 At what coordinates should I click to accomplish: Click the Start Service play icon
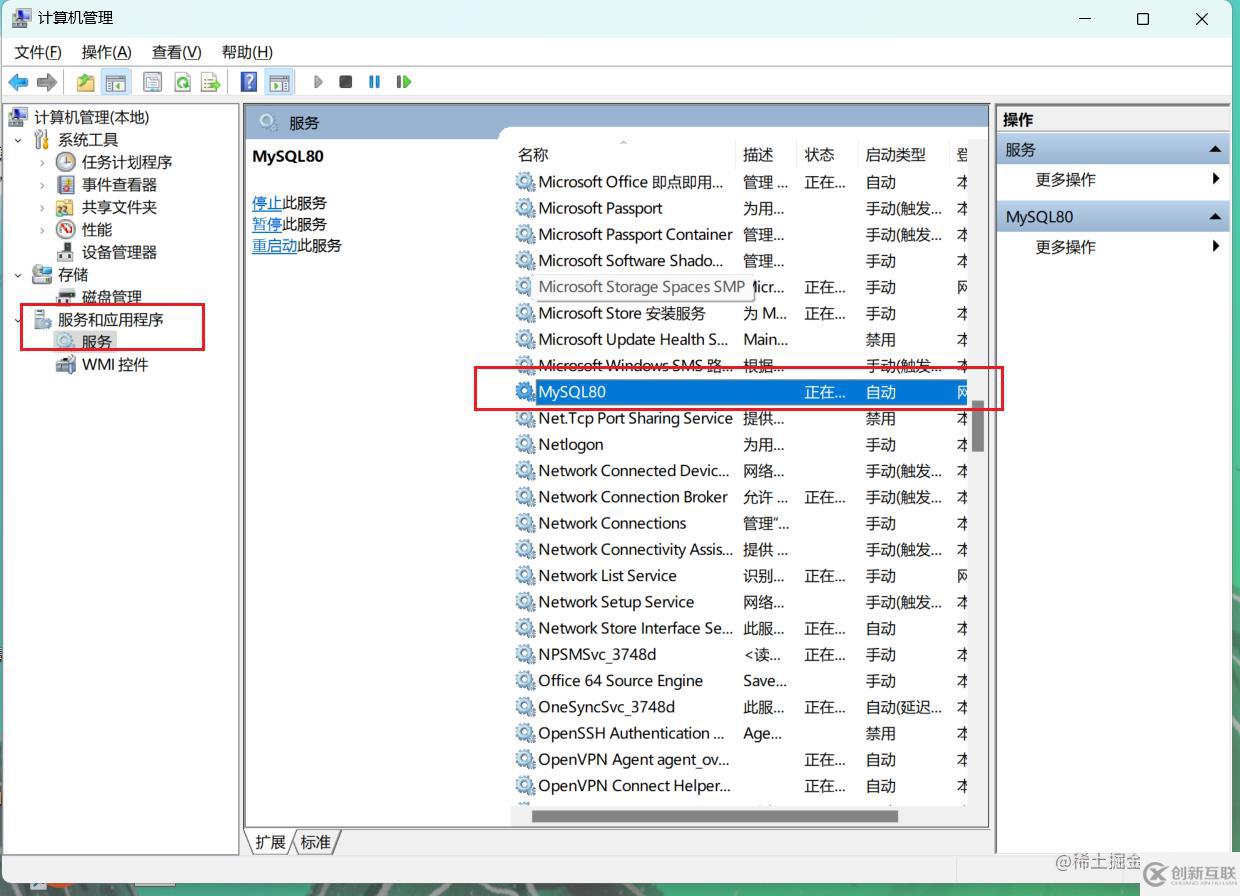[318, 82]
